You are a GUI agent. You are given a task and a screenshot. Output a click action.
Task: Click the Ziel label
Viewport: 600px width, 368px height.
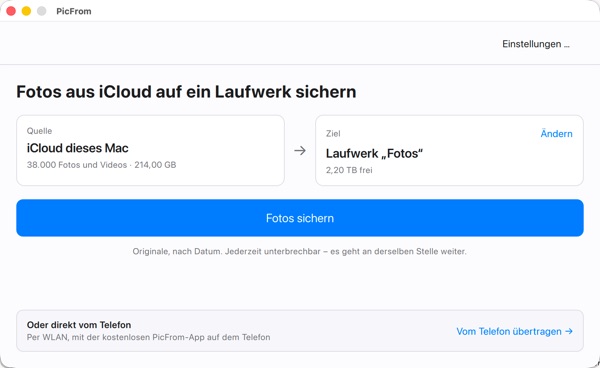coord(333,134)
